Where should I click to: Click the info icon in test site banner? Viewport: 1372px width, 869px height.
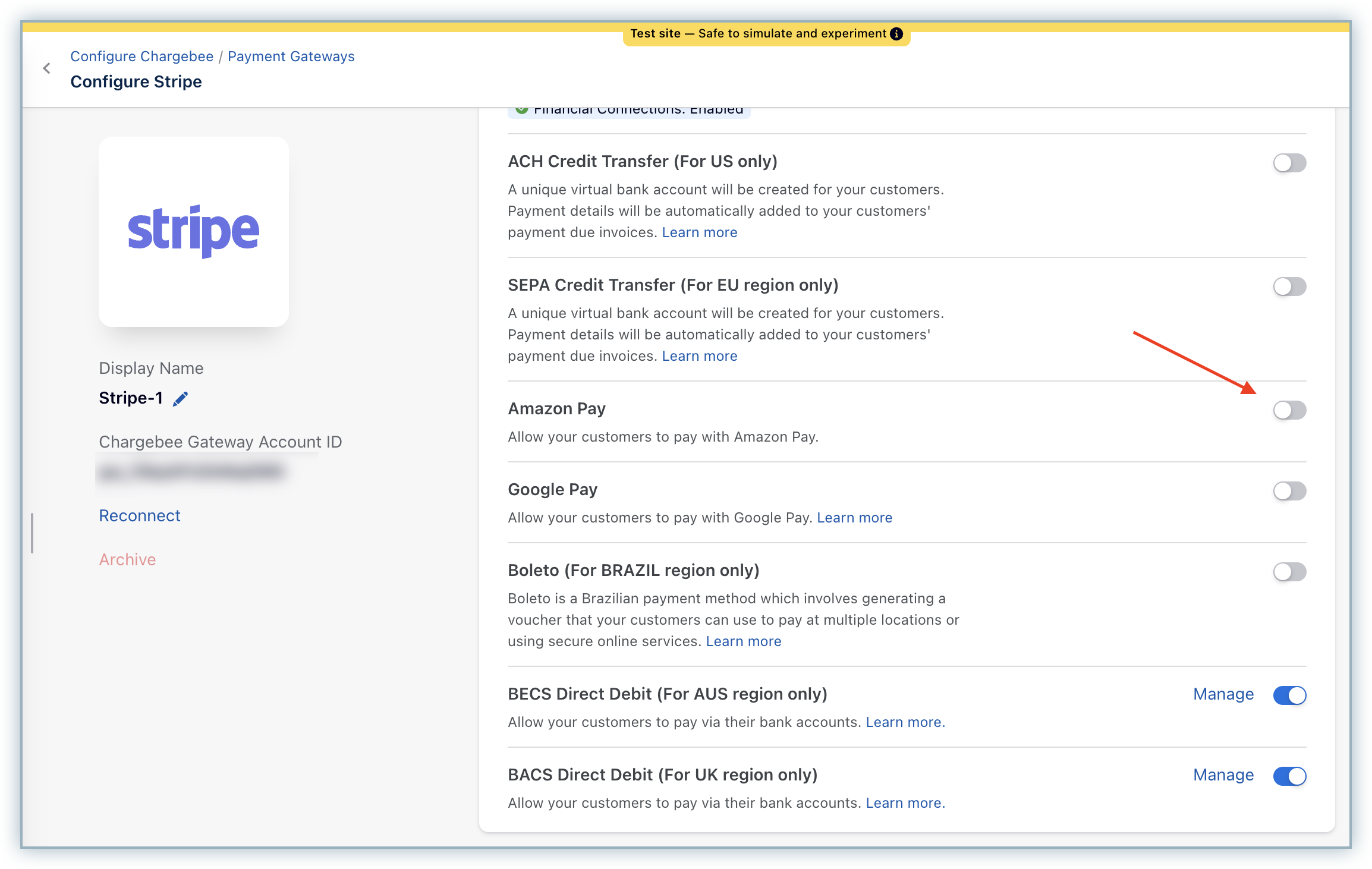[x=896, y=34]
